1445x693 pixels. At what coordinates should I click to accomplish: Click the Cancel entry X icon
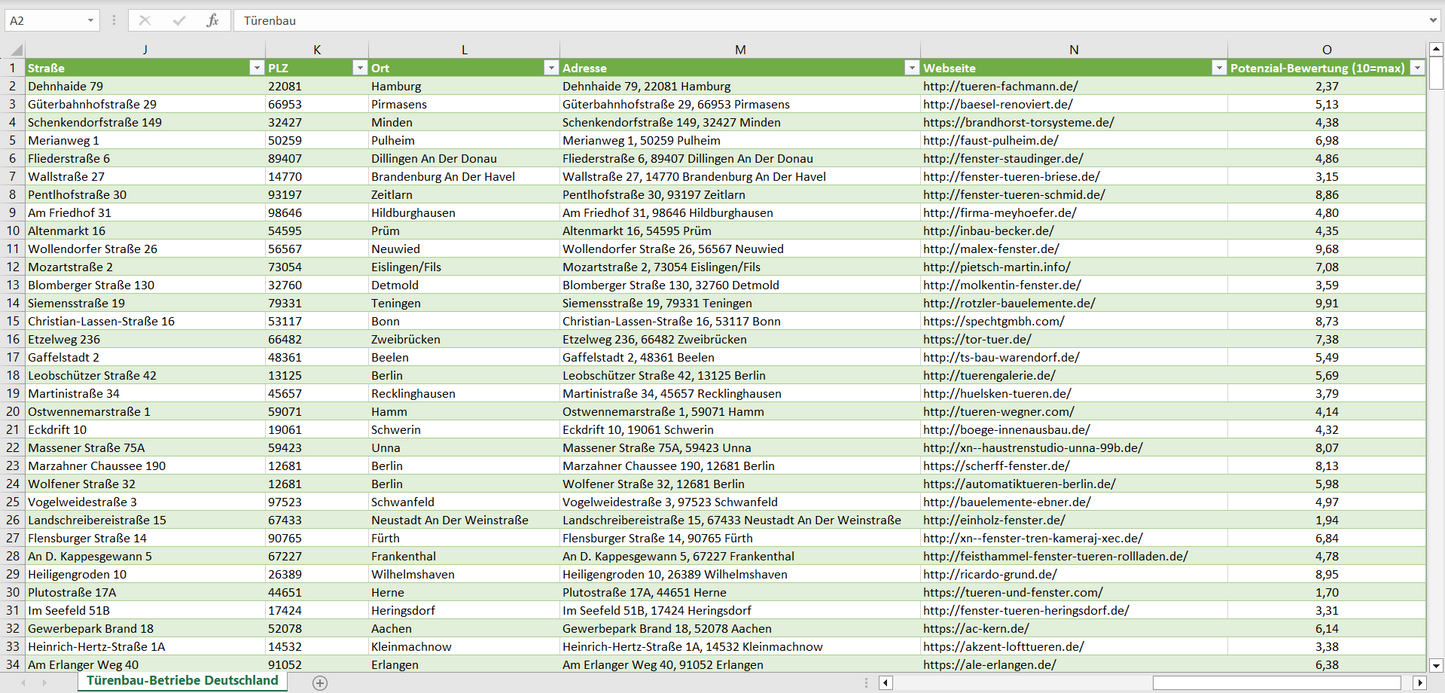click(x=145, y=20)
